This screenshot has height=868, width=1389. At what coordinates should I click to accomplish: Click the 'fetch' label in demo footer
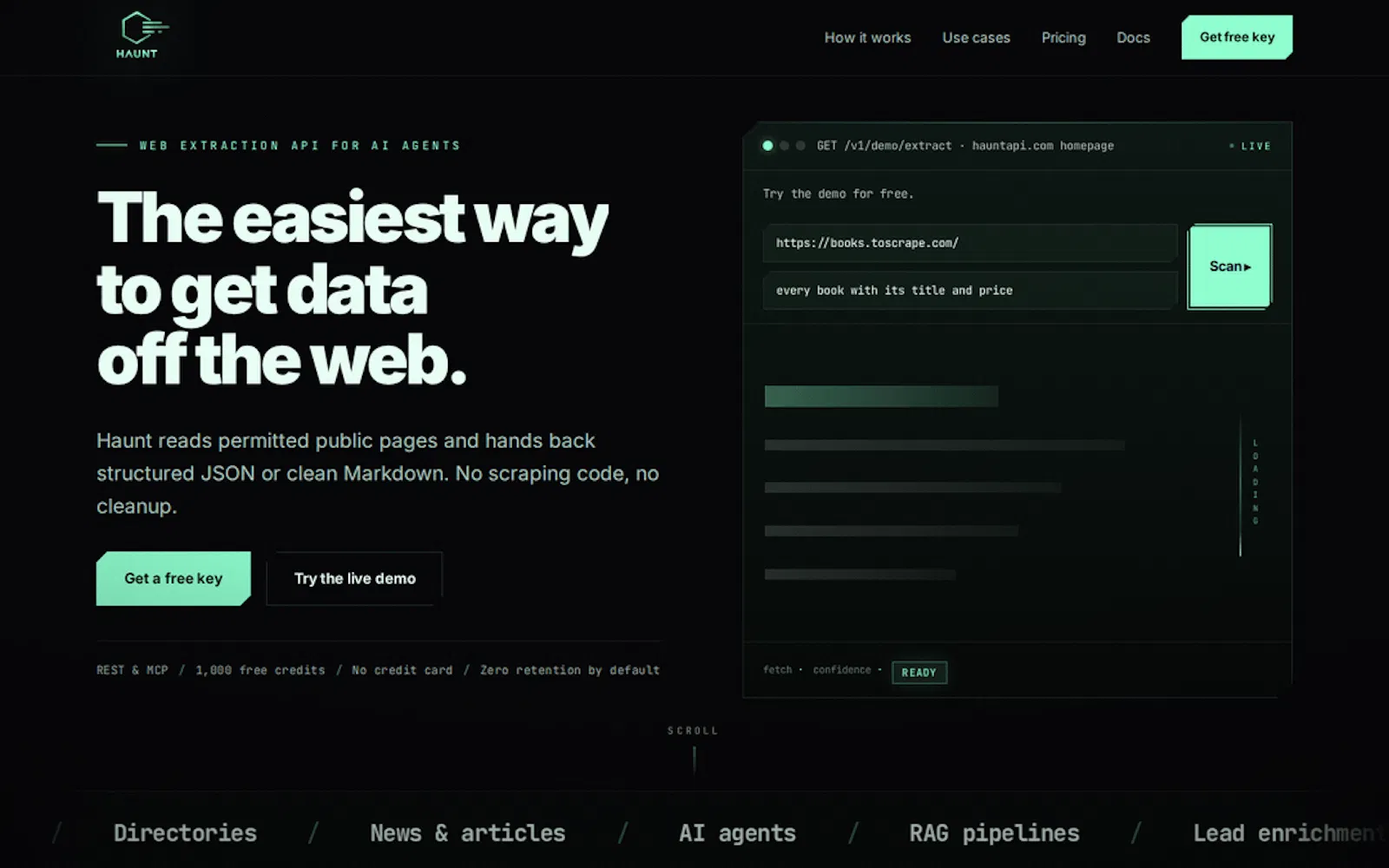[777, 670]
